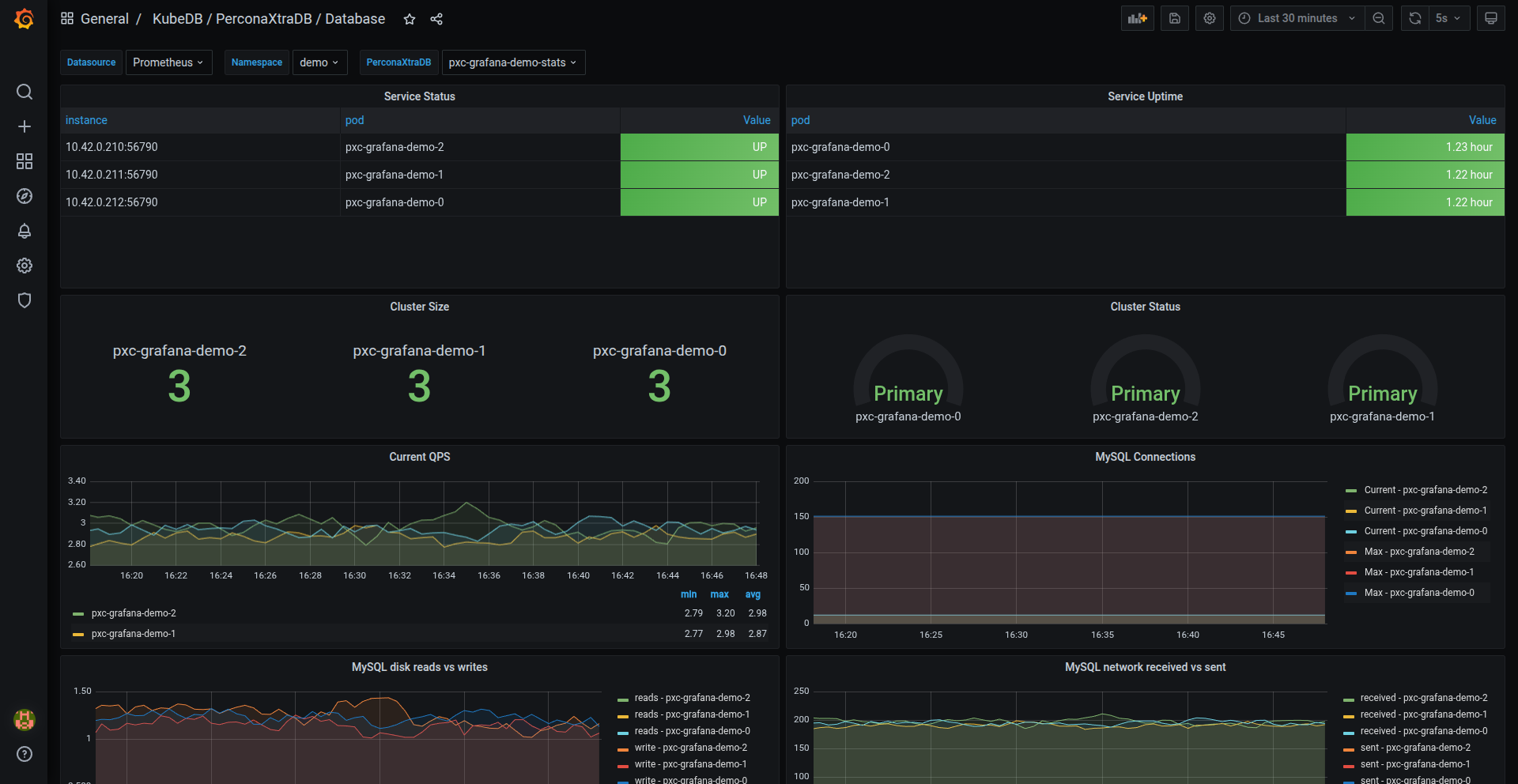Open the Configuration gear in sidebar
This screenshot has width=1518, height=784.
pos(25,266)
